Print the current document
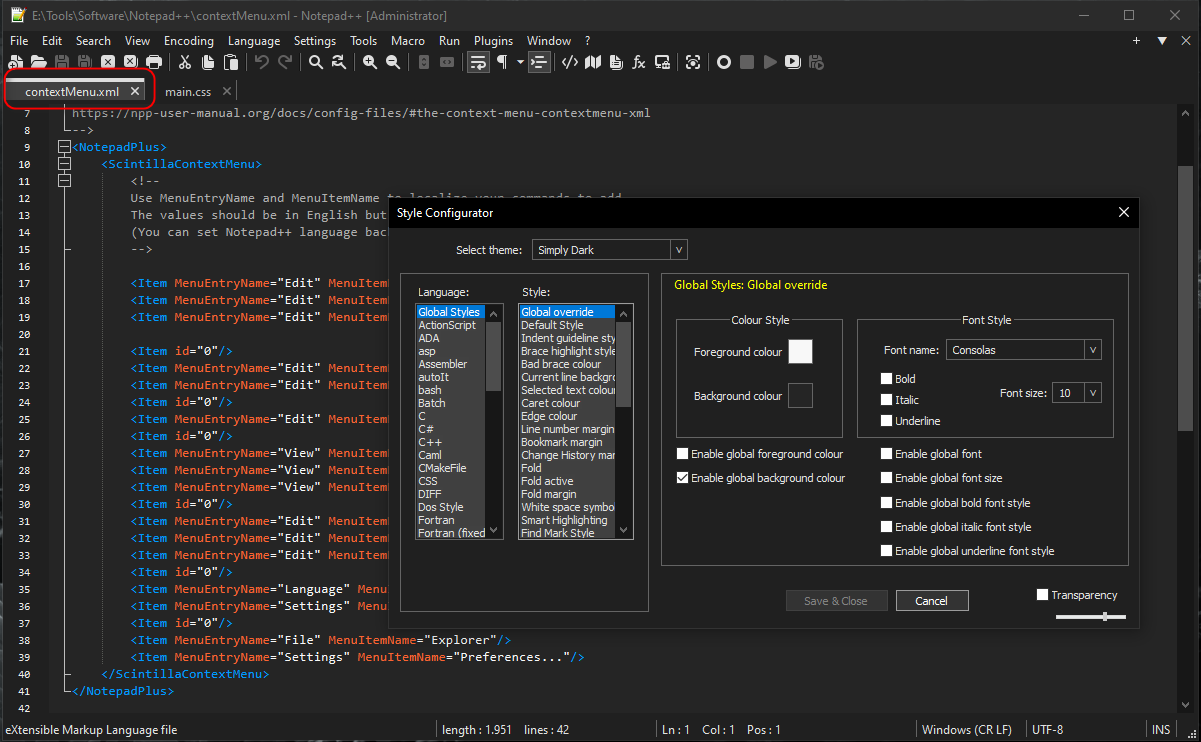1201x742 pixels. point(154,62)
